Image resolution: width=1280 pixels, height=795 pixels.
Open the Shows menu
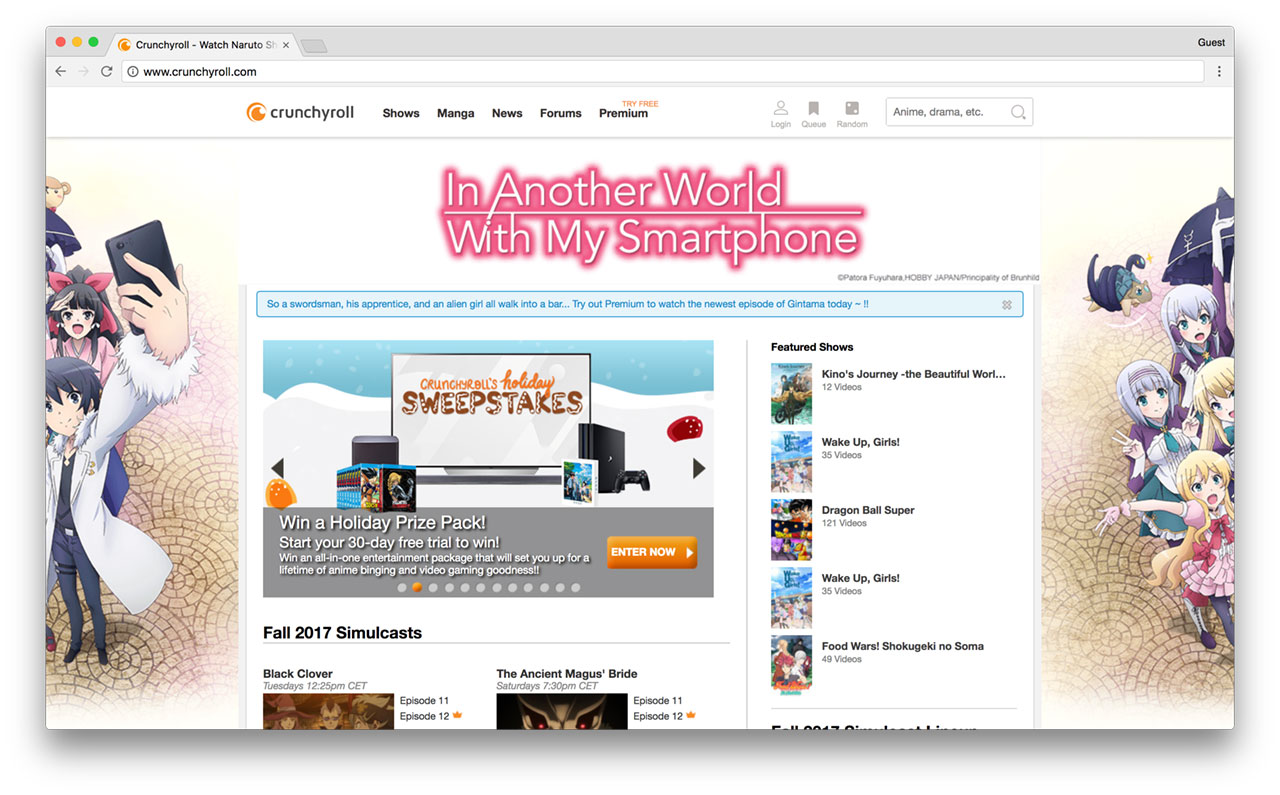(x=401, y=113)
